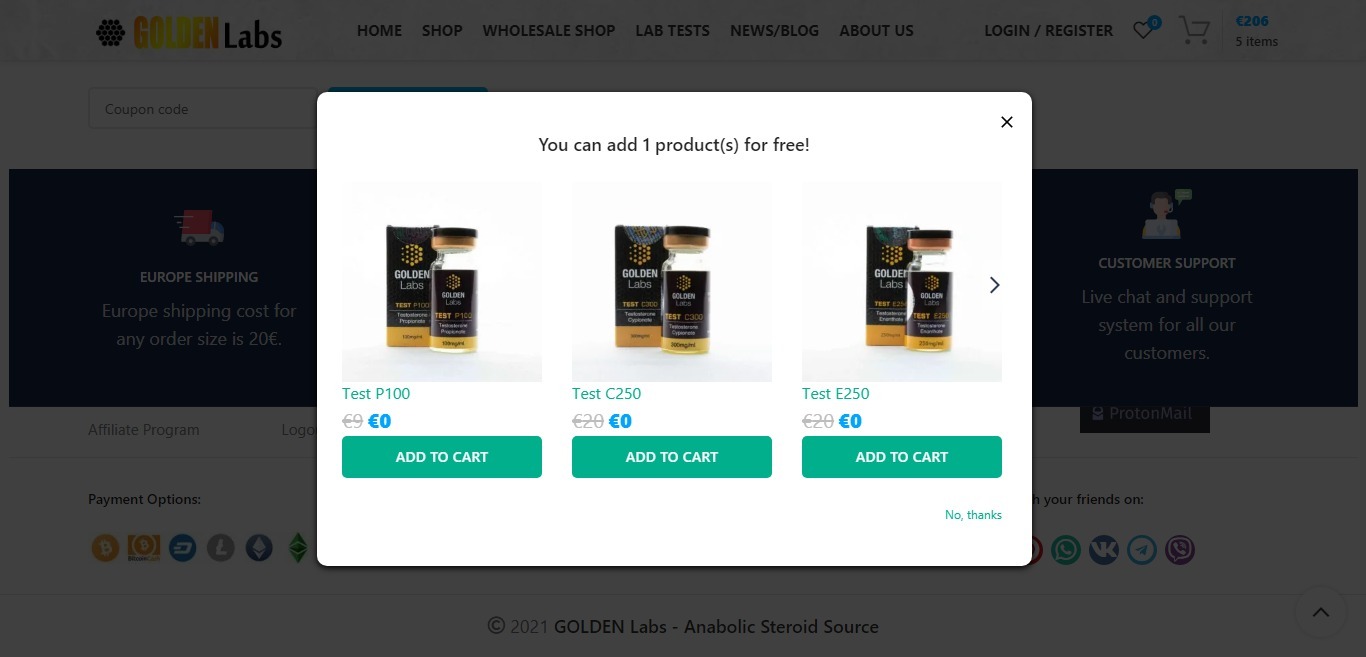Decline offer with No, thanks link
Image resolution: width=1366 pixels, height=657 pixels.
973,515
